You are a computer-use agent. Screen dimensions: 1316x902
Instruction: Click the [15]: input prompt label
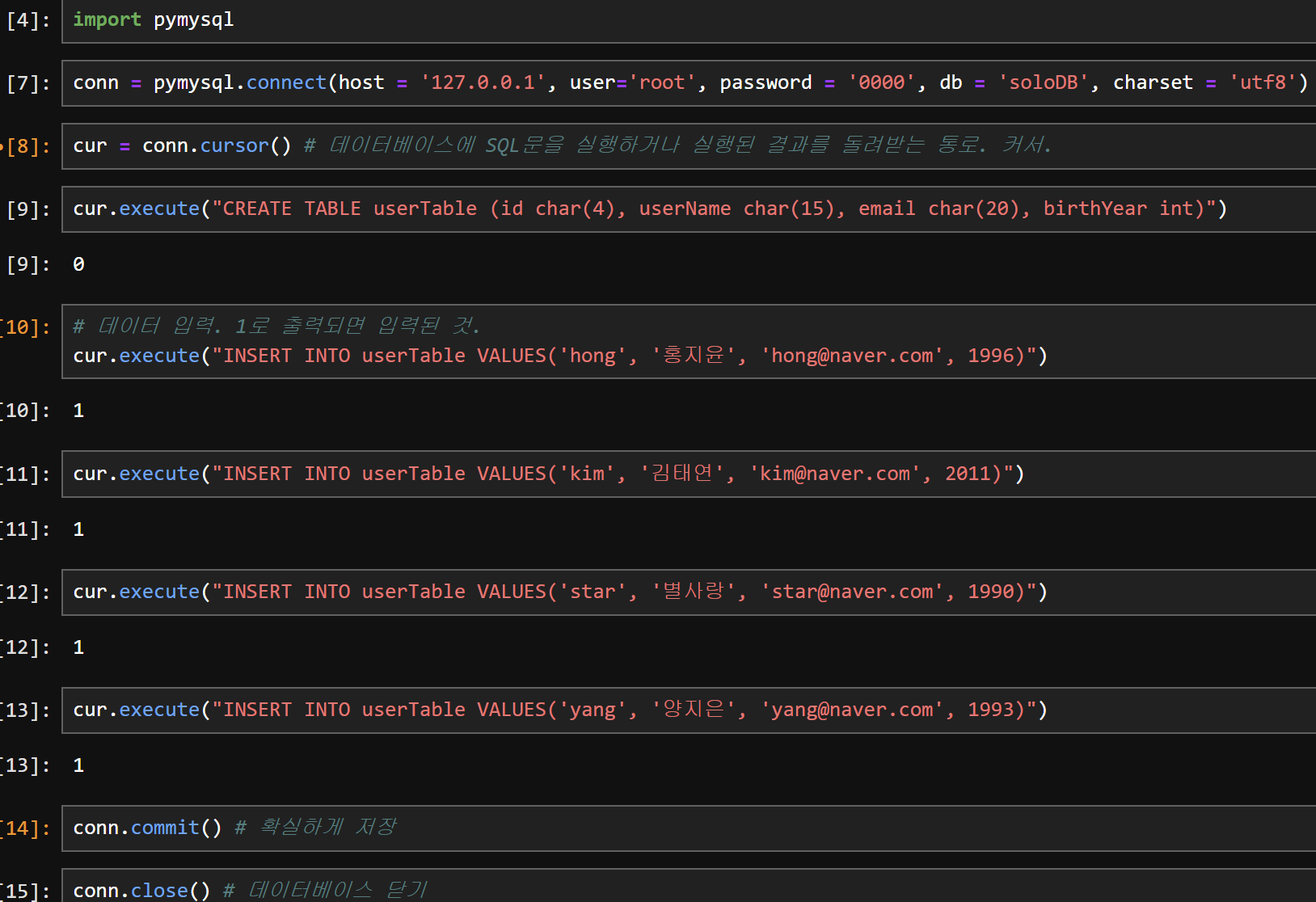pos(26,891)
